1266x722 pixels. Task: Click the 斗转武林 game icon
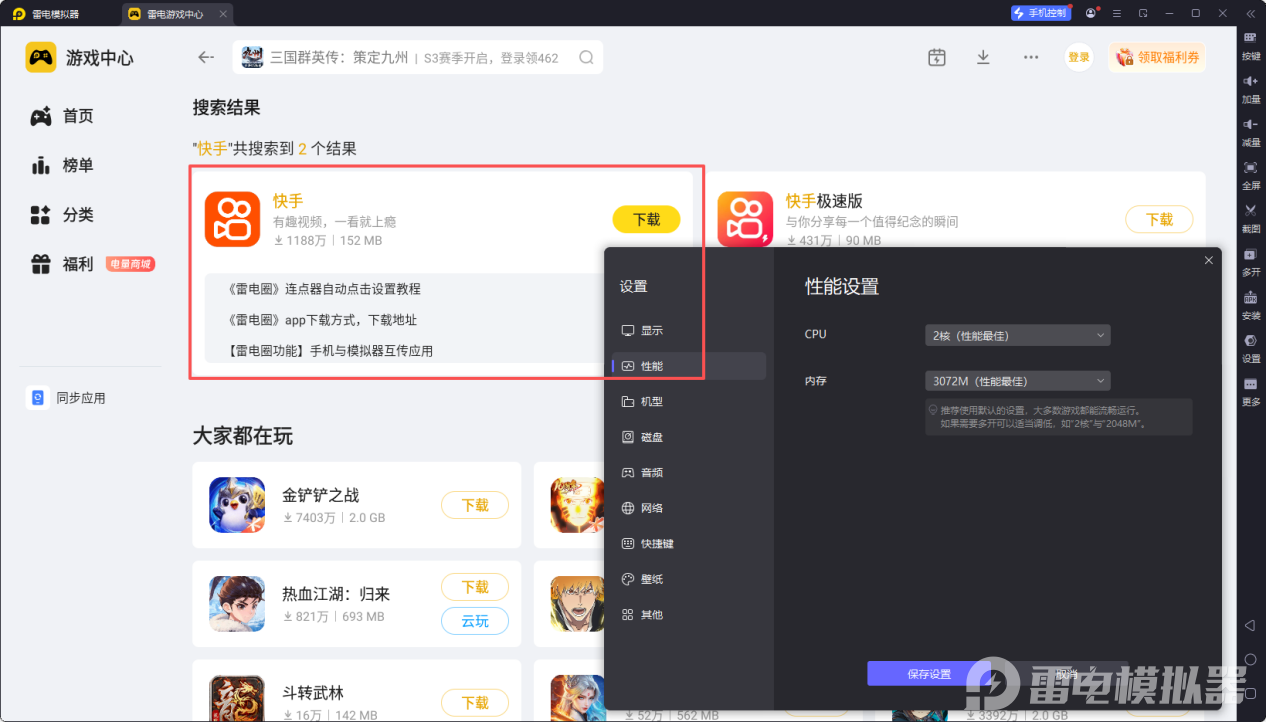[237, 698]
